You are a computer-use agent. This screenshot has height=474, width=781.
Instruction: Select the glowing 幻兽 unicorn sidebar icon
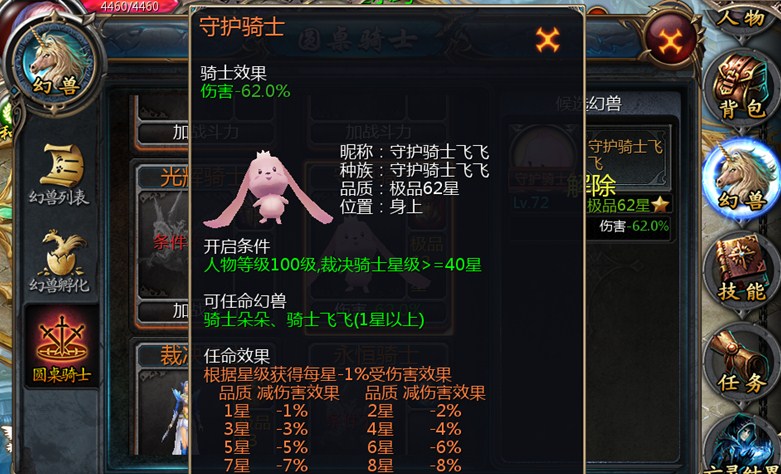741,178
